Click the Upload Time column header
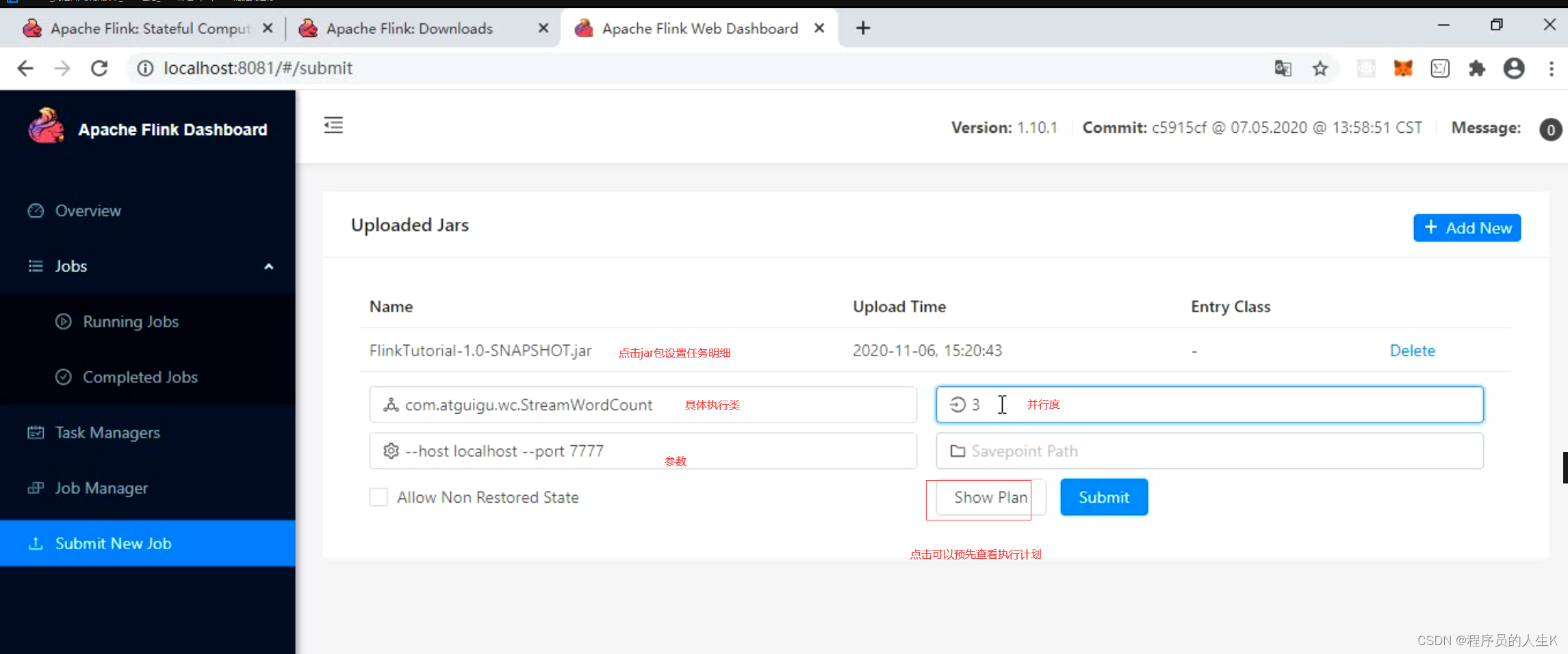 (899, 307)
